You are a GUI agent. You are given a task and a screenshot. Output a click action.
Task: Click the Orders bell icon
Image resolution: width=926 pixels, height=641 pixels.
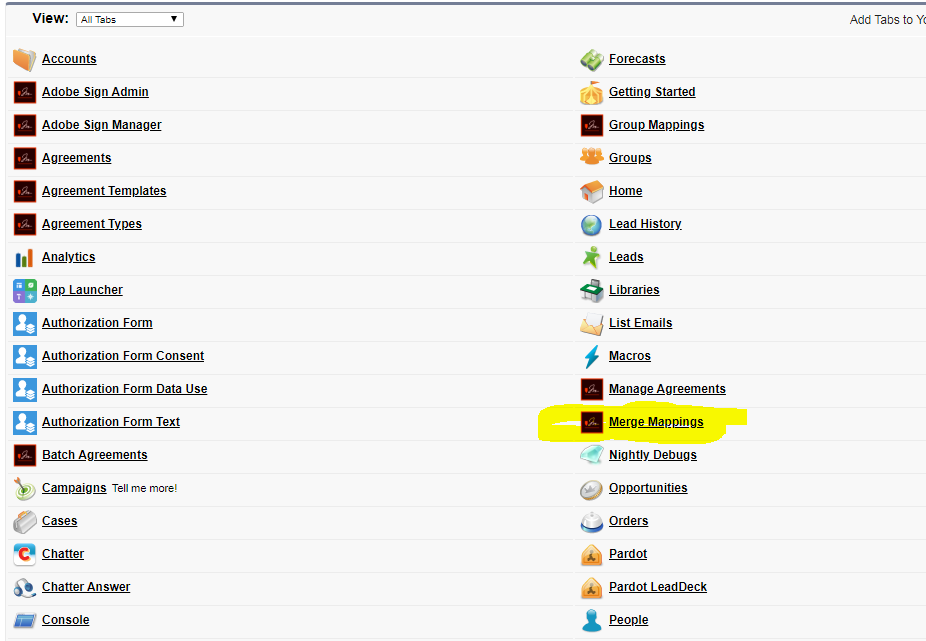[x=591, y=522]
